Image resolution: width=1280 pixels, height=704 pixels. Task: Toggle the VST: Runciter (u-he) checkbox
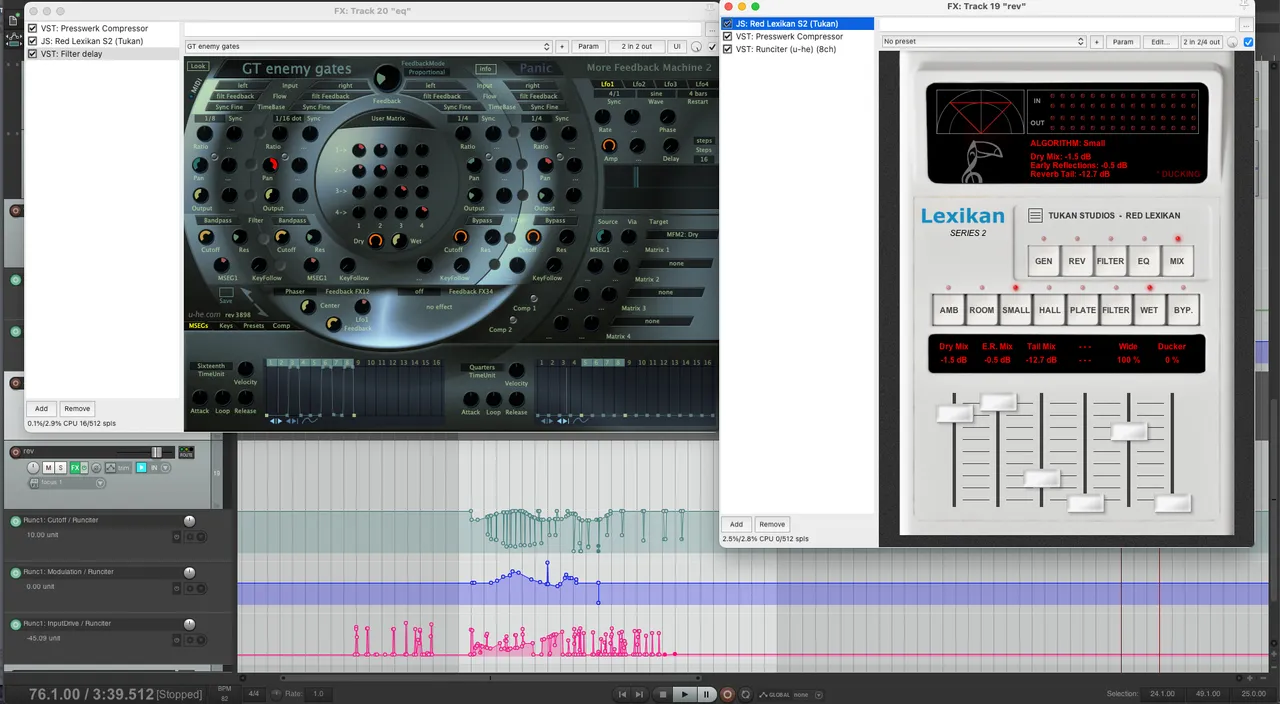click(x=727, y=49)
